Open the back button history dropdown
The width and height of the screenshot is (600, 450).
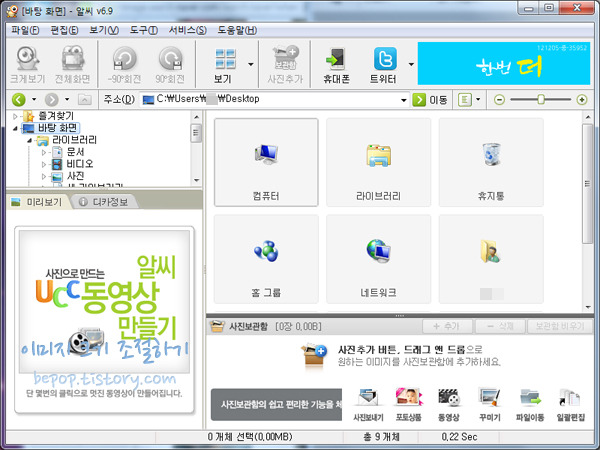pyautogui.click(x=34, y=99)
